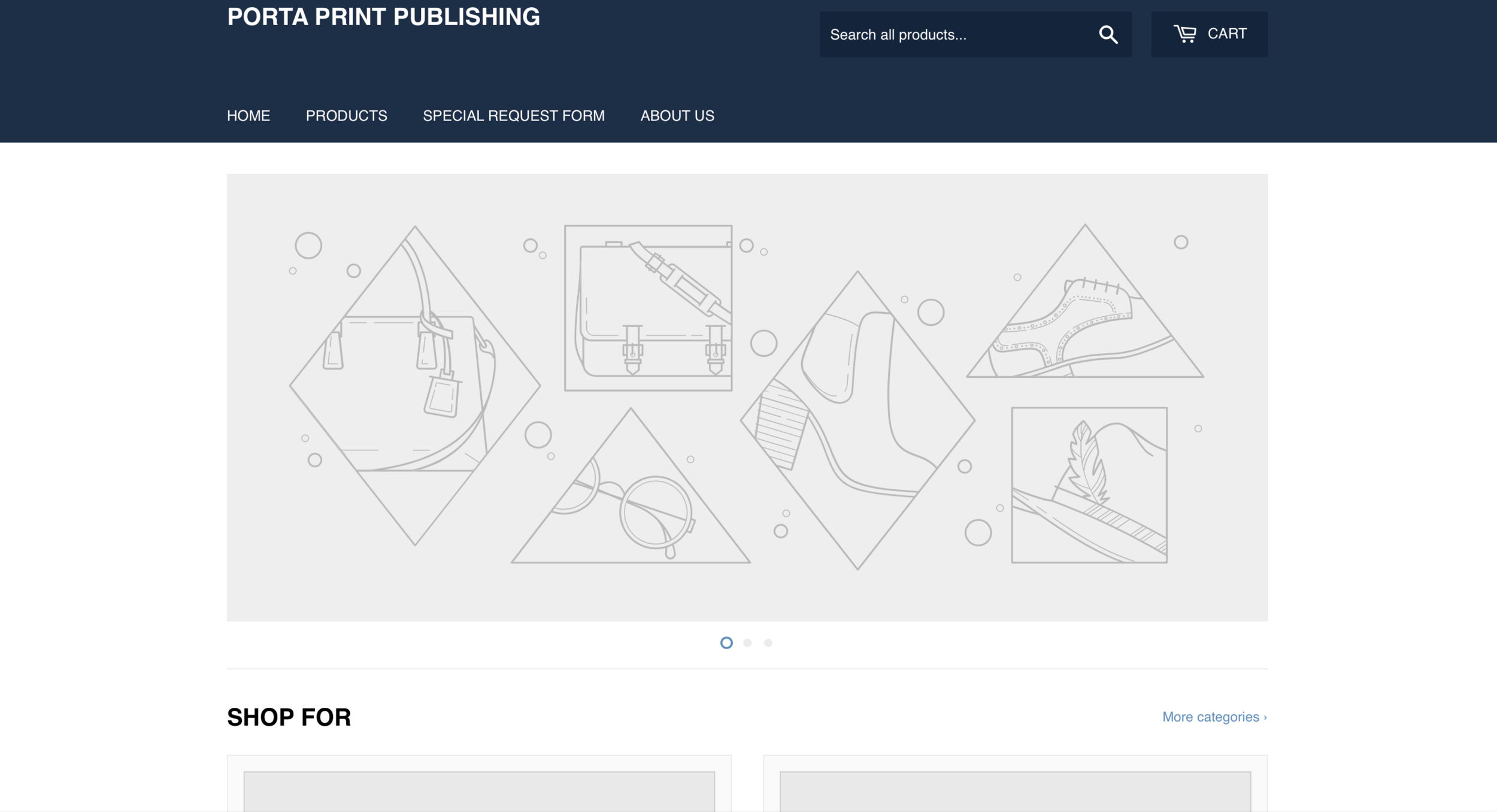Navigate to About Us
Image resolution: width=1497 pixels, height=812 pixels.
coord(677,116)
